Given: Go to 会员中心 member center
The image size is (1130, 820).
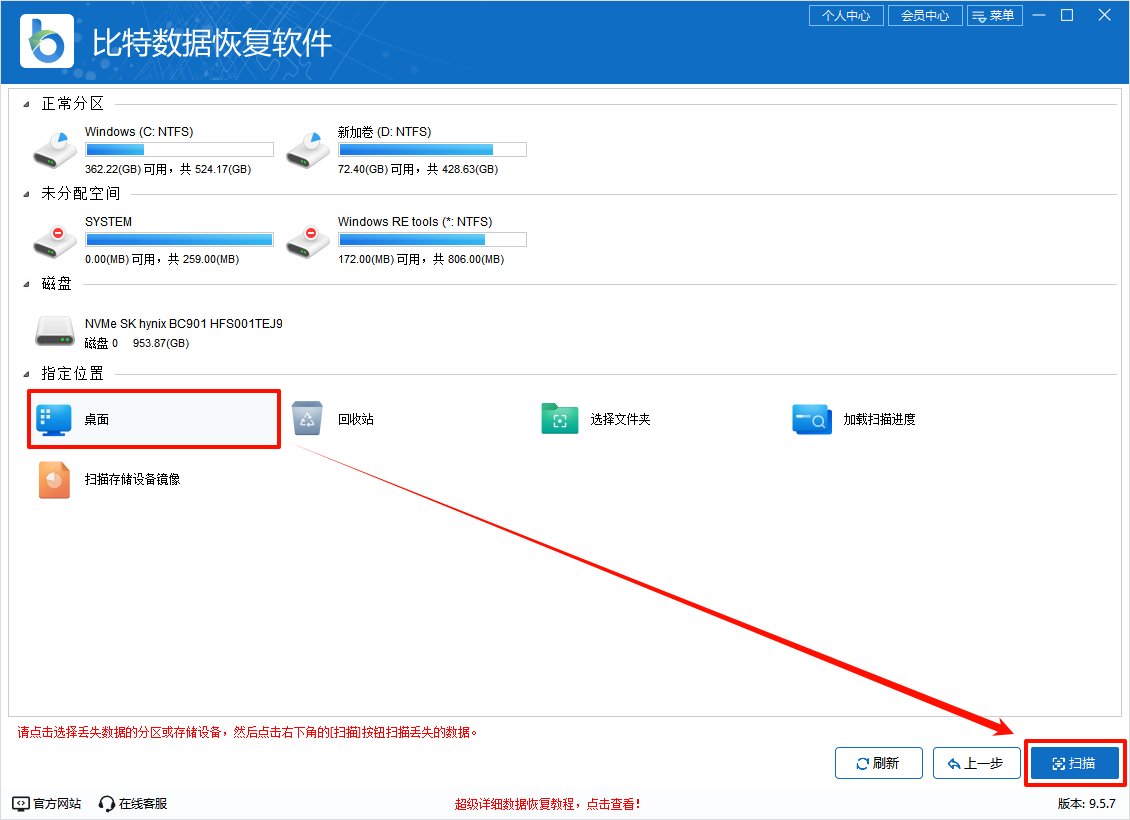Looking at the screenshot, I should (x=924, y=15).
